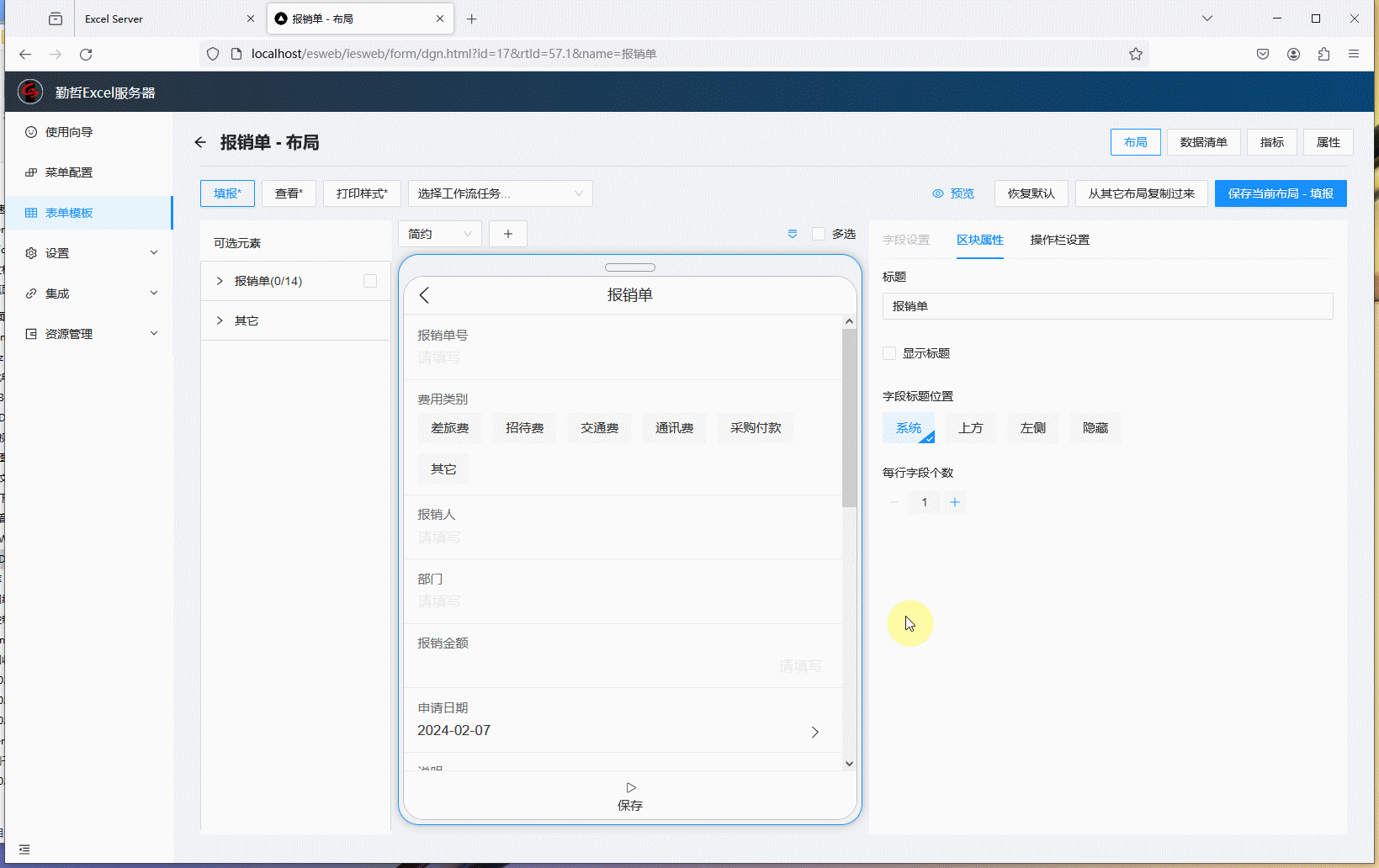
Task: Click the back chevron in phone preview header
Action: point(424,295)
